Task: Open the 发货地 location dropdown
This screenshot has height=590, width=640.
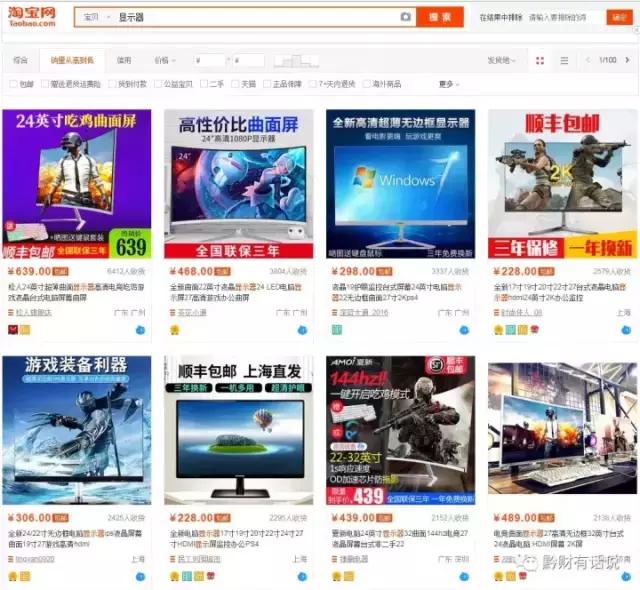Action: point(502,60)
